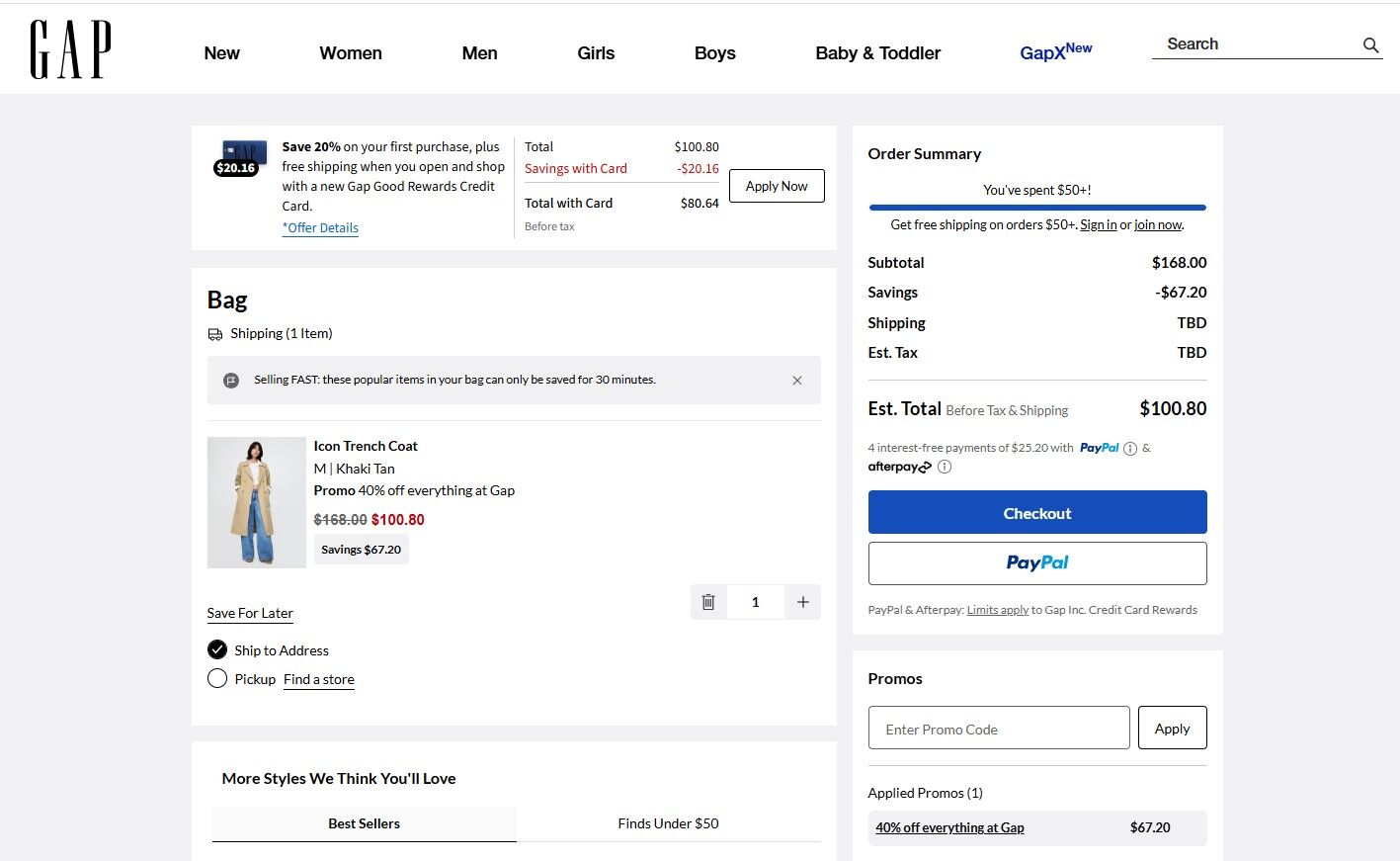Image resolution: width=1400 pixels, height=861 pixels.
Task: Dismiss the Selling FAST notice
Action: 796,381
